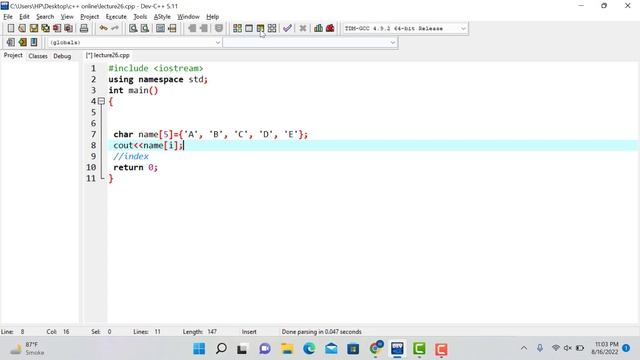The width and height of the screenshot is (640, 360).
Task: Click the 'Length: 147' status bar entry
Action: coord(200,332)
